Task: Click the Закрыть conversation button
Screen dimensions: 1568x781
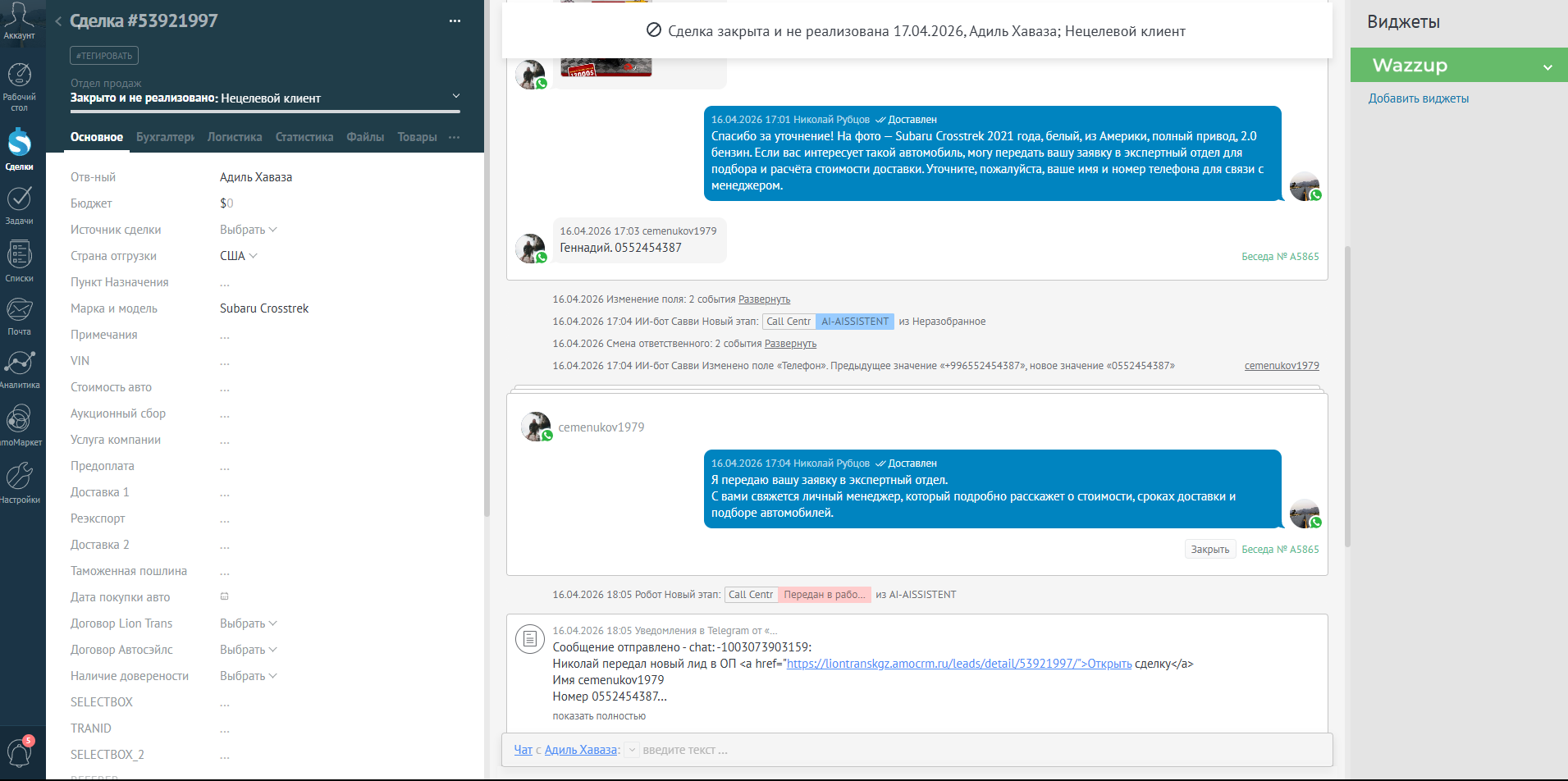Action: pyautogui.click(x=1210, y=550)
